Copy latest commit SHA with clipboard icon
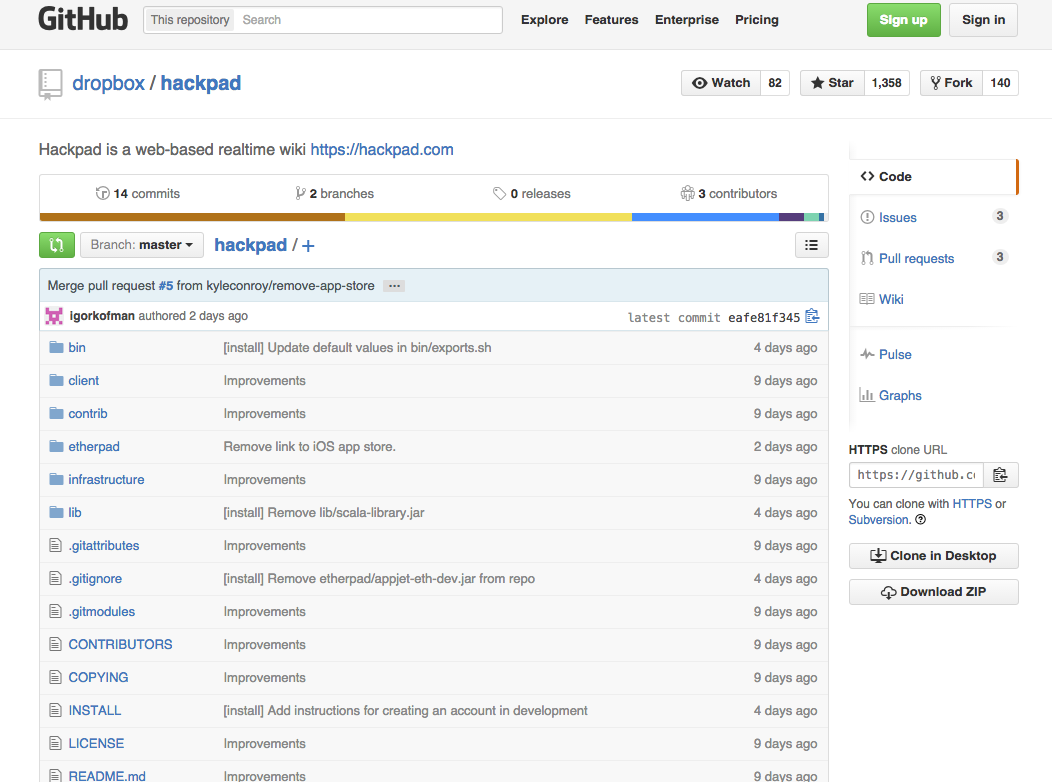The image size is (1052, 782). (x=812, y=316)
